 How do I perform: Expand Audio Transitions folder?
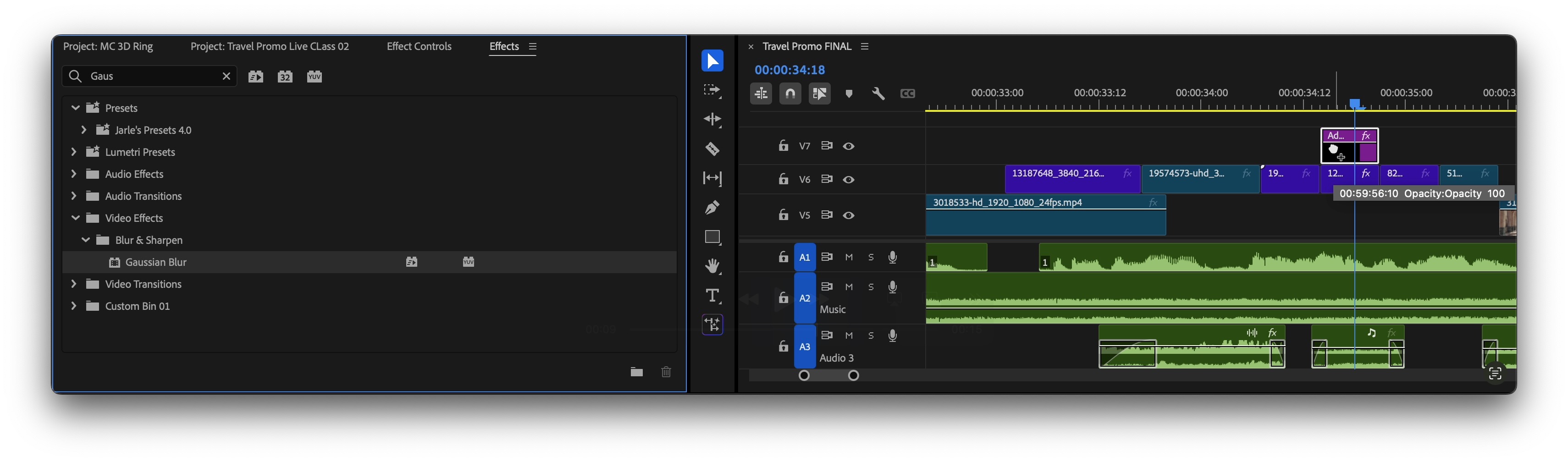74,195
